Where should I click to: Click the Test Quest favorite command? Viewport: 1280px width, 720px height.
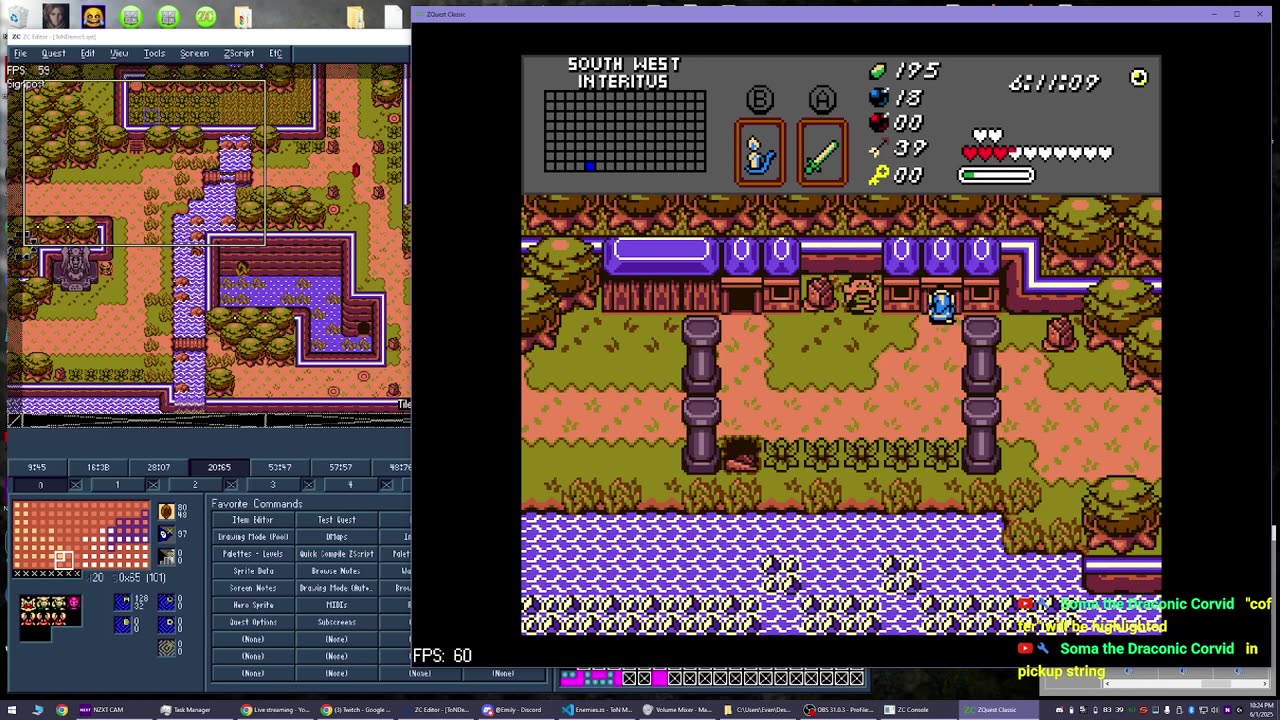click(x=336, y=520)
